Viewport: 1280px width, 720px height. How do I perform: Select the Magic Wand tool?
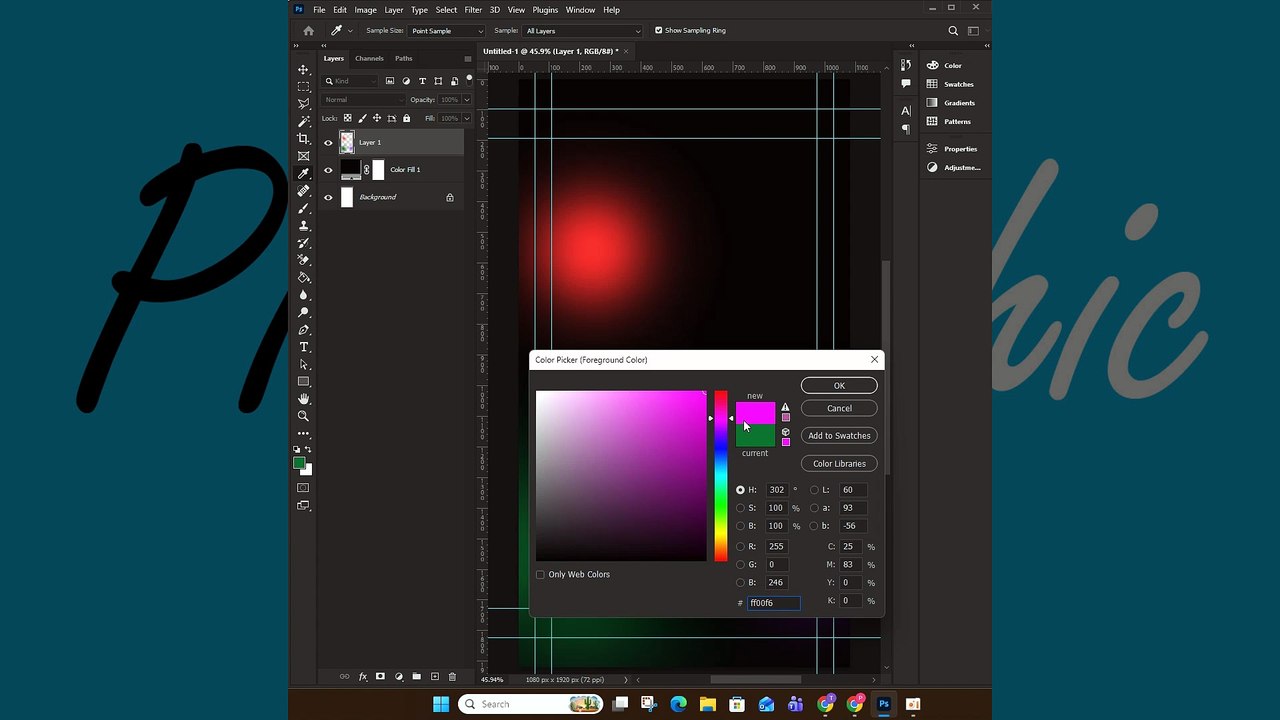[x=303, y=121]
